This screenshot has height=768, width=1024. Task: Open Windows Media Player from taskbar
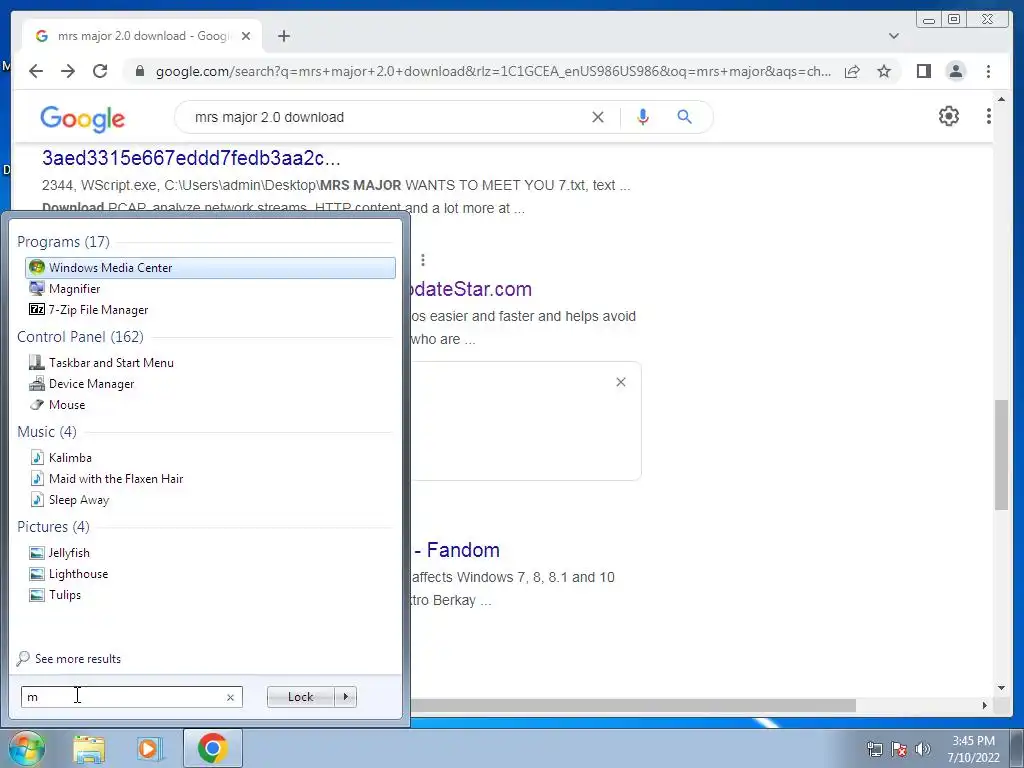(x=150, y=748)
